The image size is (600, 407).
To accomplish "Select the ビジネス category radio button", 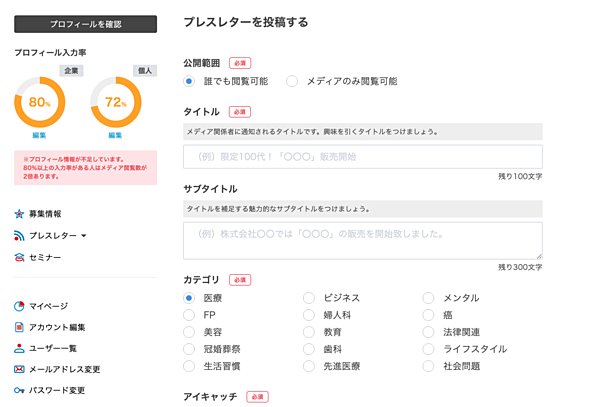I will [x=309, y=298].
